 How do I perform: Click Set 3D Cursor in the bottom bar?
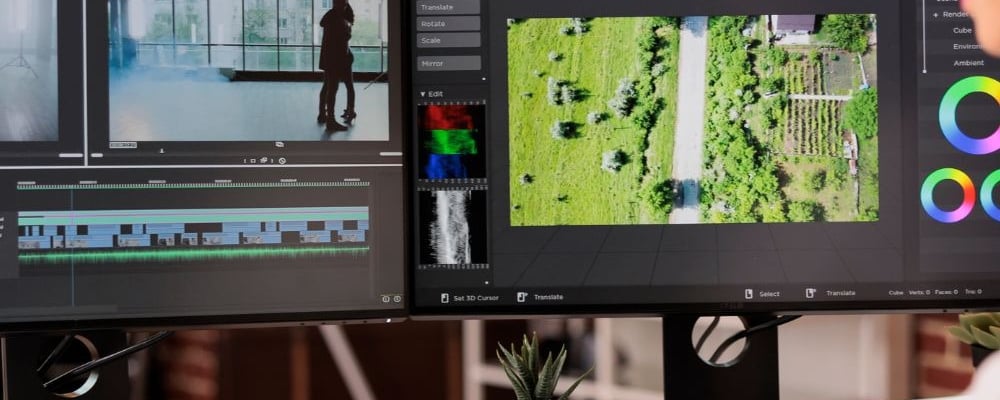[x=469, y=298]
